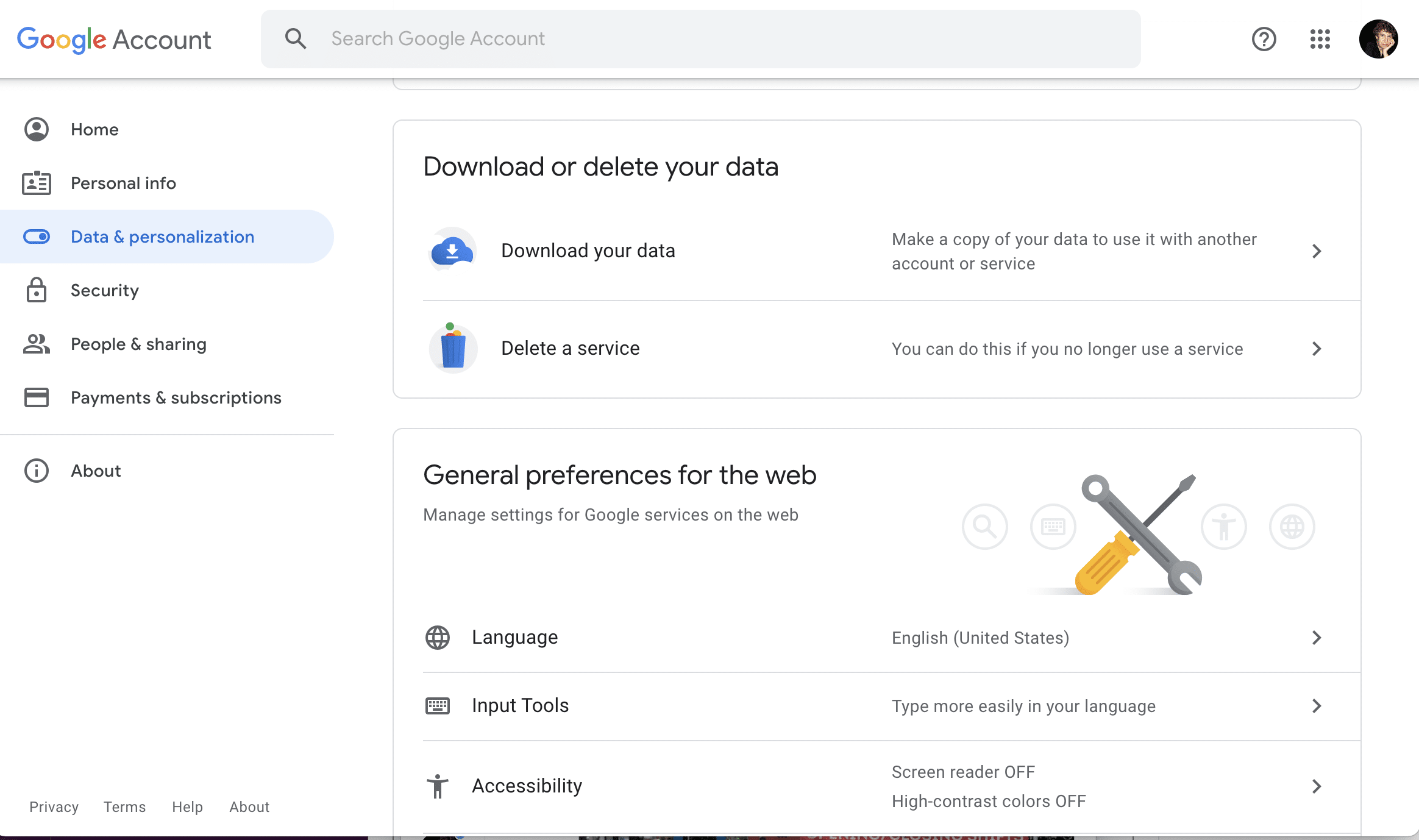Select Payments & subscriptions in sidebar

coord(176,397)
